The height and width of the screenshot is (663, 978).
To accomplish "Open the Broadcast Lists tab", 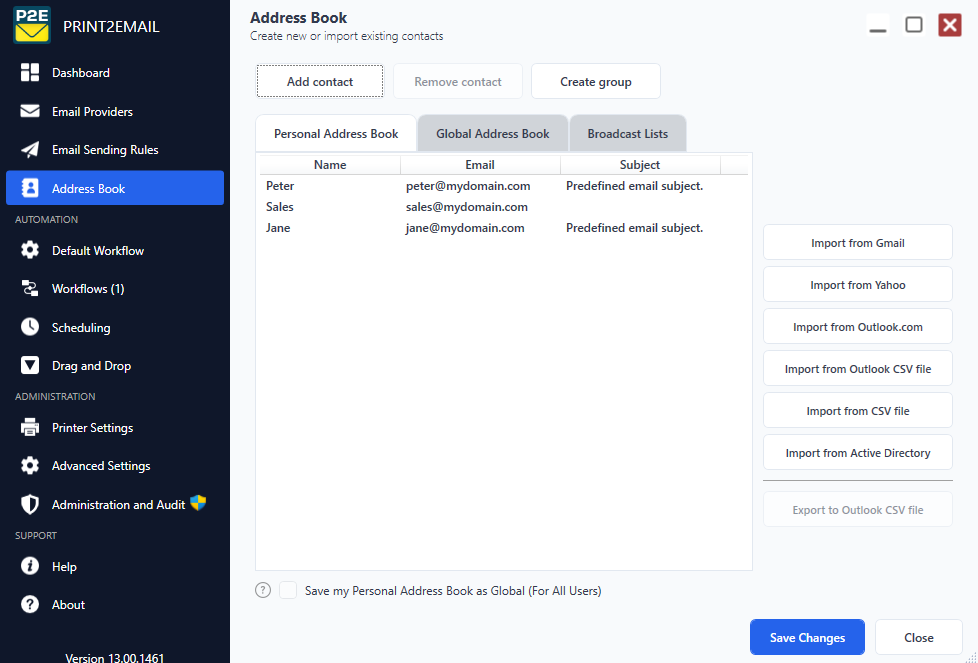I will [x=627, y=133].
